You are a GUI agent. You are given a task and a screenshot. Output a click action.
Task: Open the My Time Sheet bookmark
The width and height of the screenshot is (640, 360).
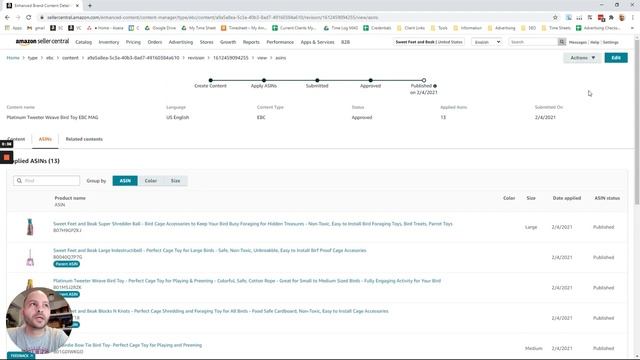tap(198, 28)
